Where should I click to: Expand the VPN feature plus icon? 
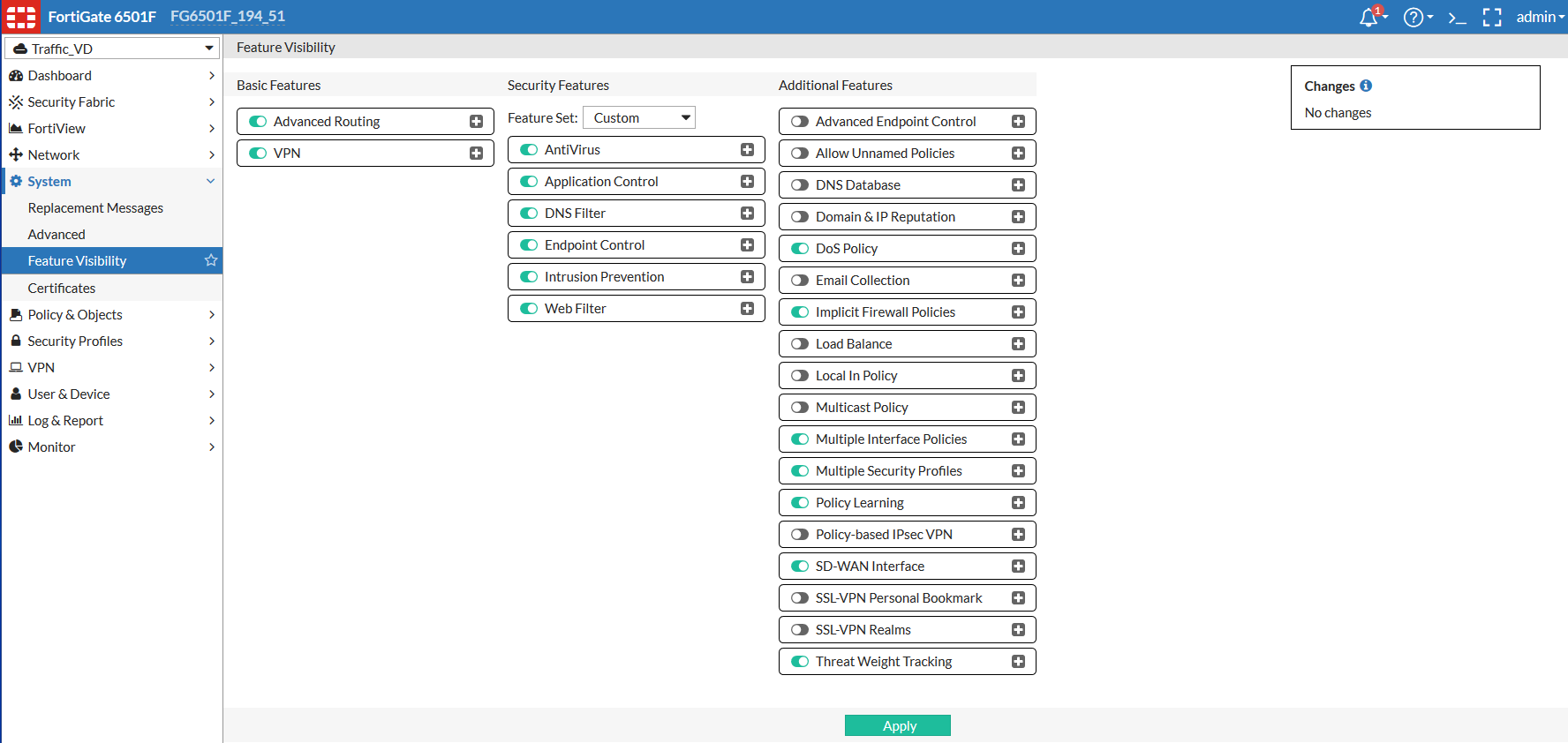coord(476,154)
